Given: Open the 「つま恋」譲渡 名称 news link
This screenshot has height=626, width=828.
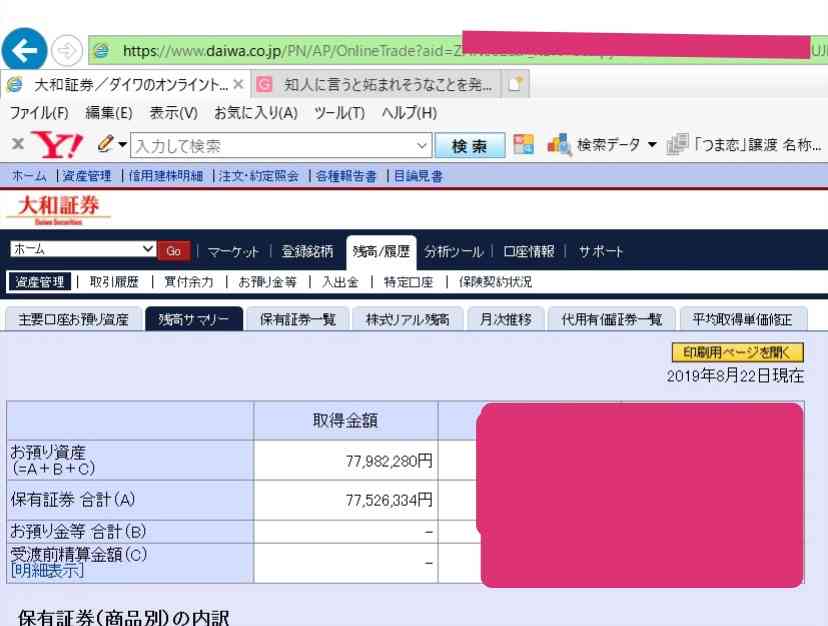Looking at the screenshot, I should click(x=757, y=144).
